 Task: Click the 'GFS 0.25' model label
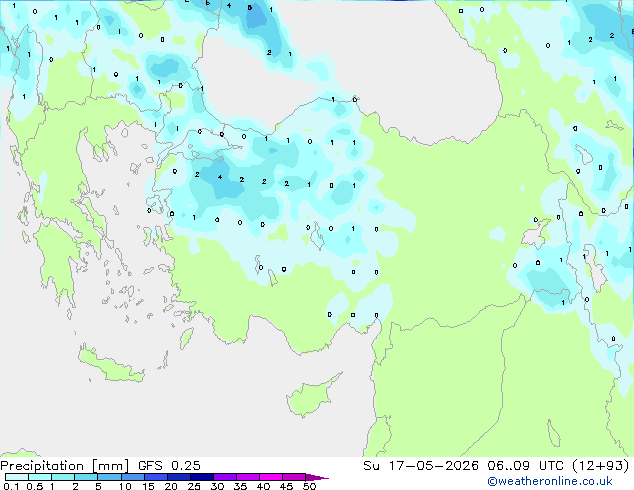pos(169,466)
